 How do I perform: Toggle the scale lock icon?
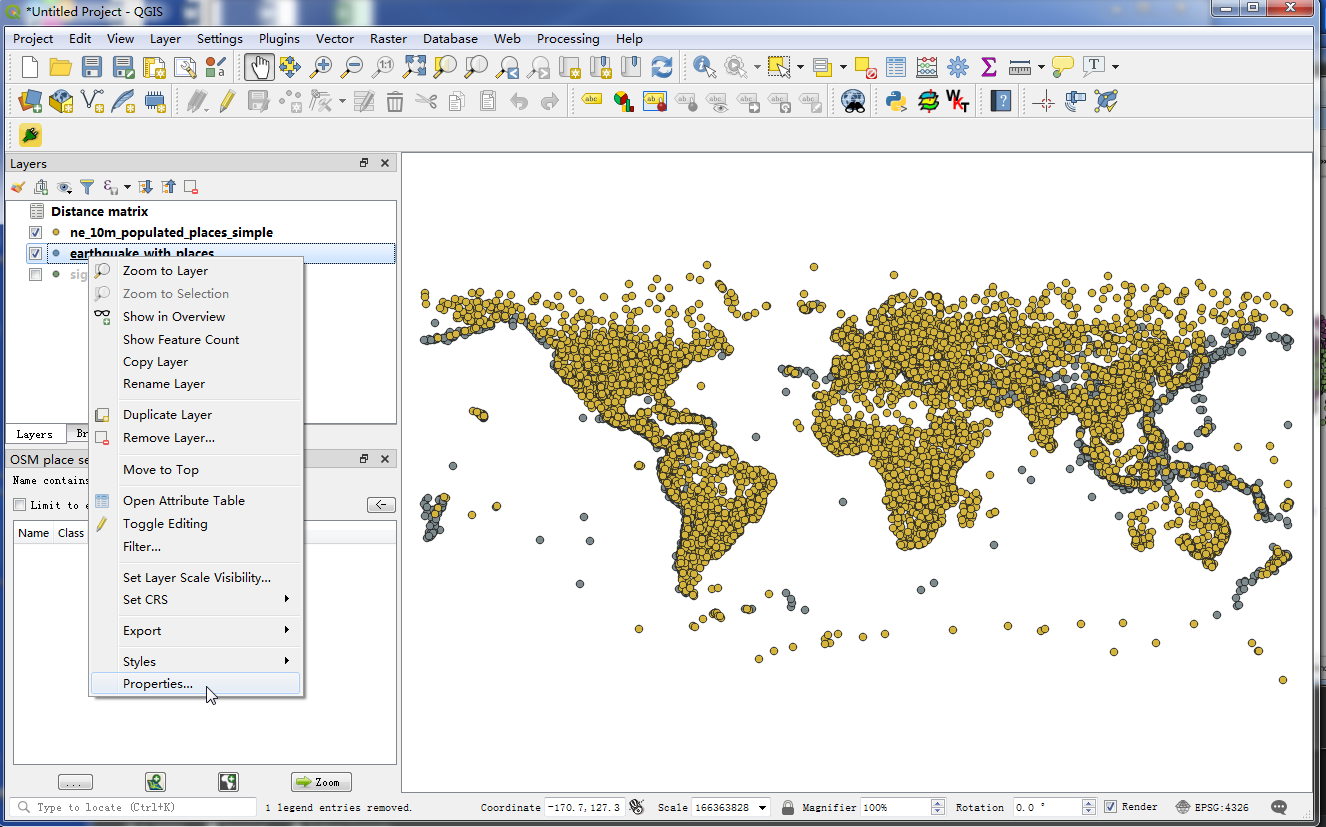click(x=788, y=807)
